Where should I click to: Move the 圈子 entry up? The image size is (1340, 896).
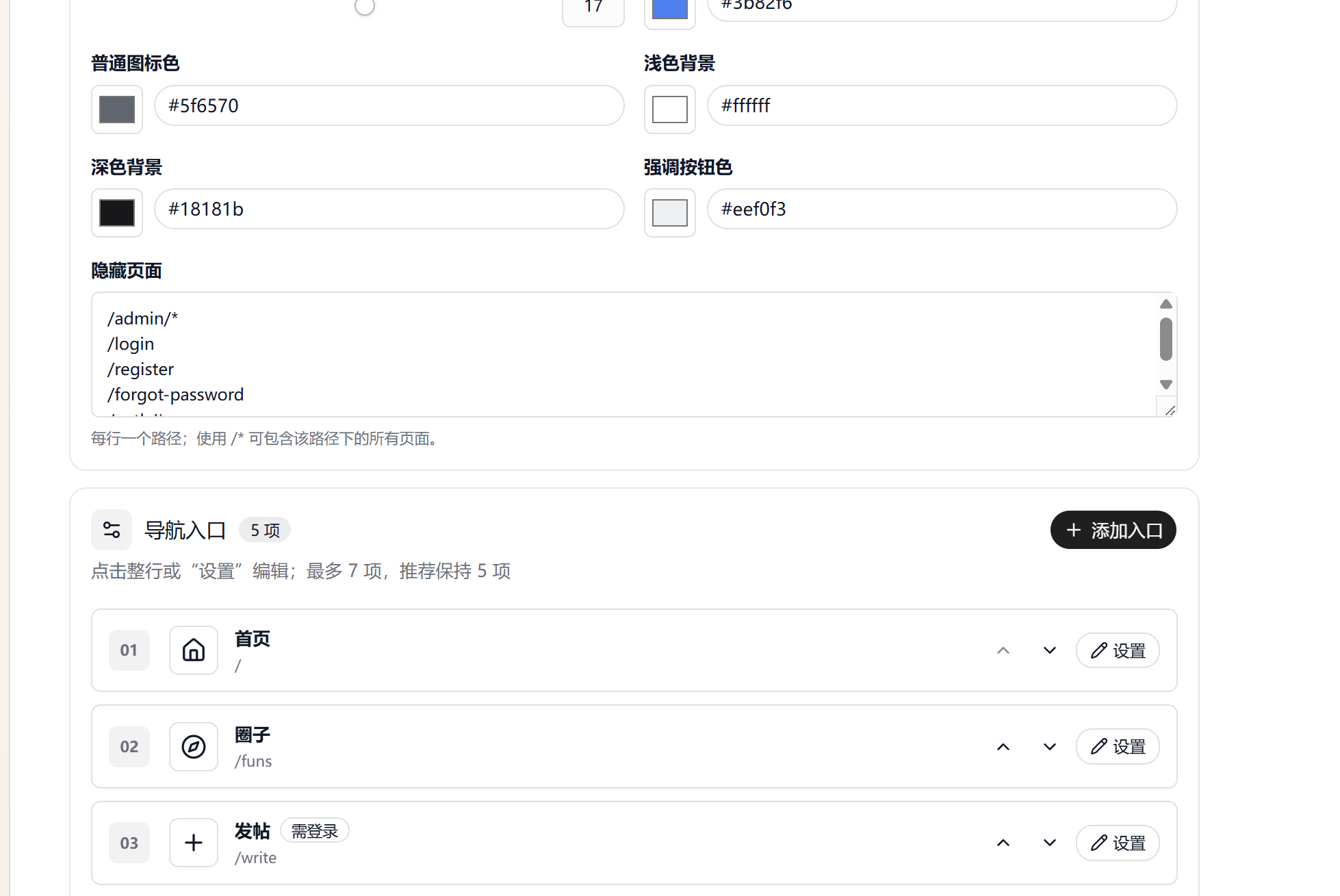point(1003,747)
